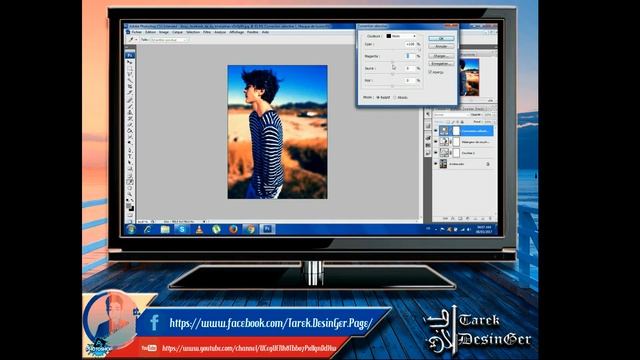Click the Courbes 1 adjustment thumbnail
Screen dimensions: 640x360
(444, 153)
